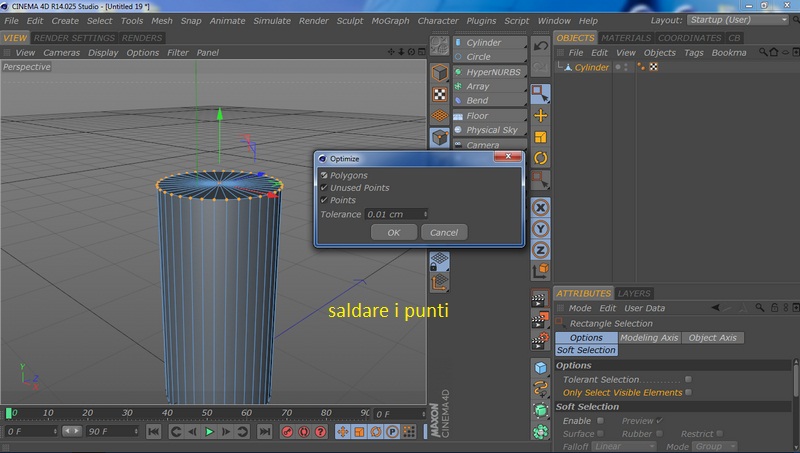Activate the Rotate tool icon

pyautogui.click(x=541, y=158)
